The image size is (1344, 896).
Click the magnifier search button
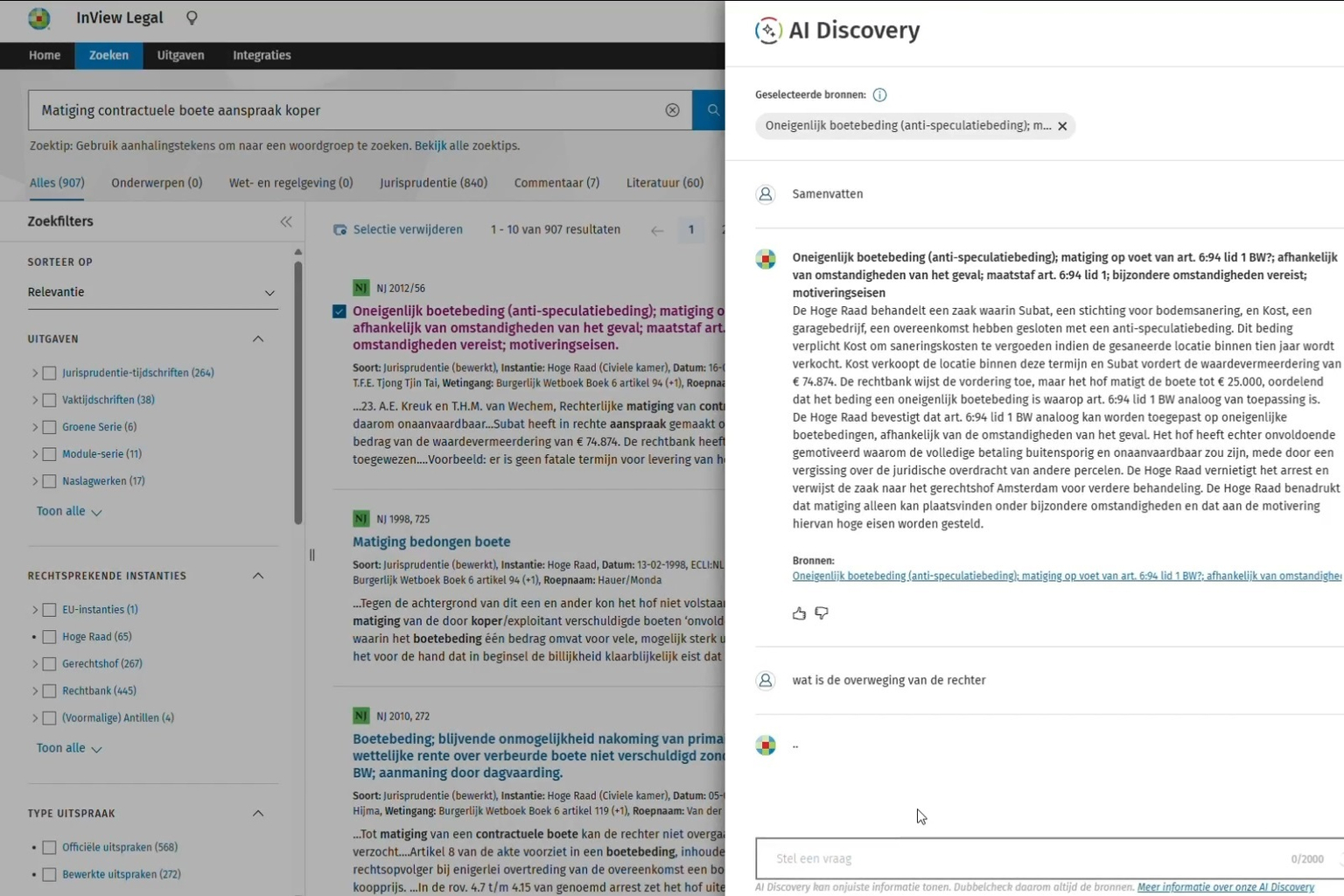tap(712, 110)
